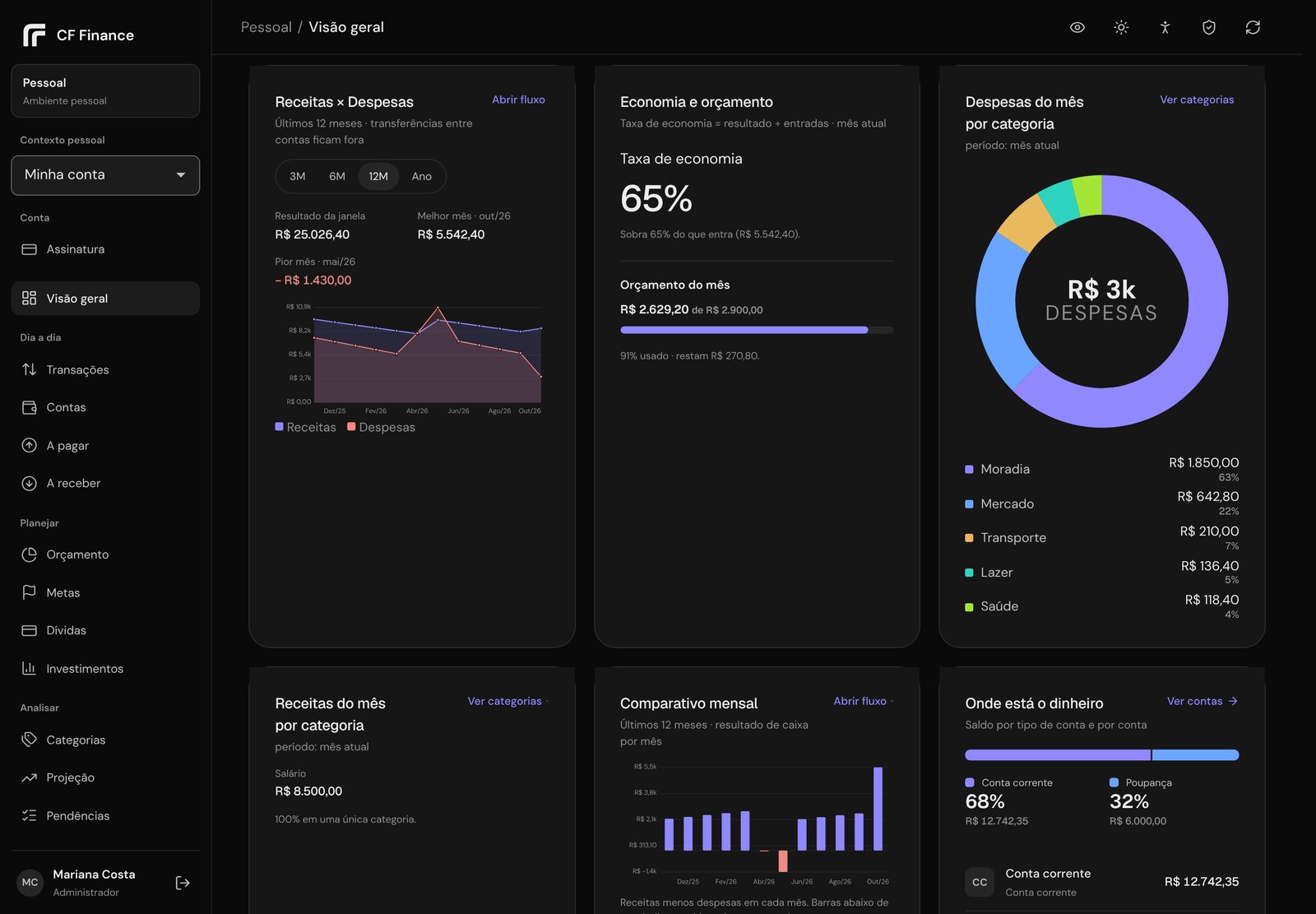Image resolution: width=1316 pixels, height=914 pixels.
Task: Click the Orçamento pie icon
Action: (x=30, y=554)
